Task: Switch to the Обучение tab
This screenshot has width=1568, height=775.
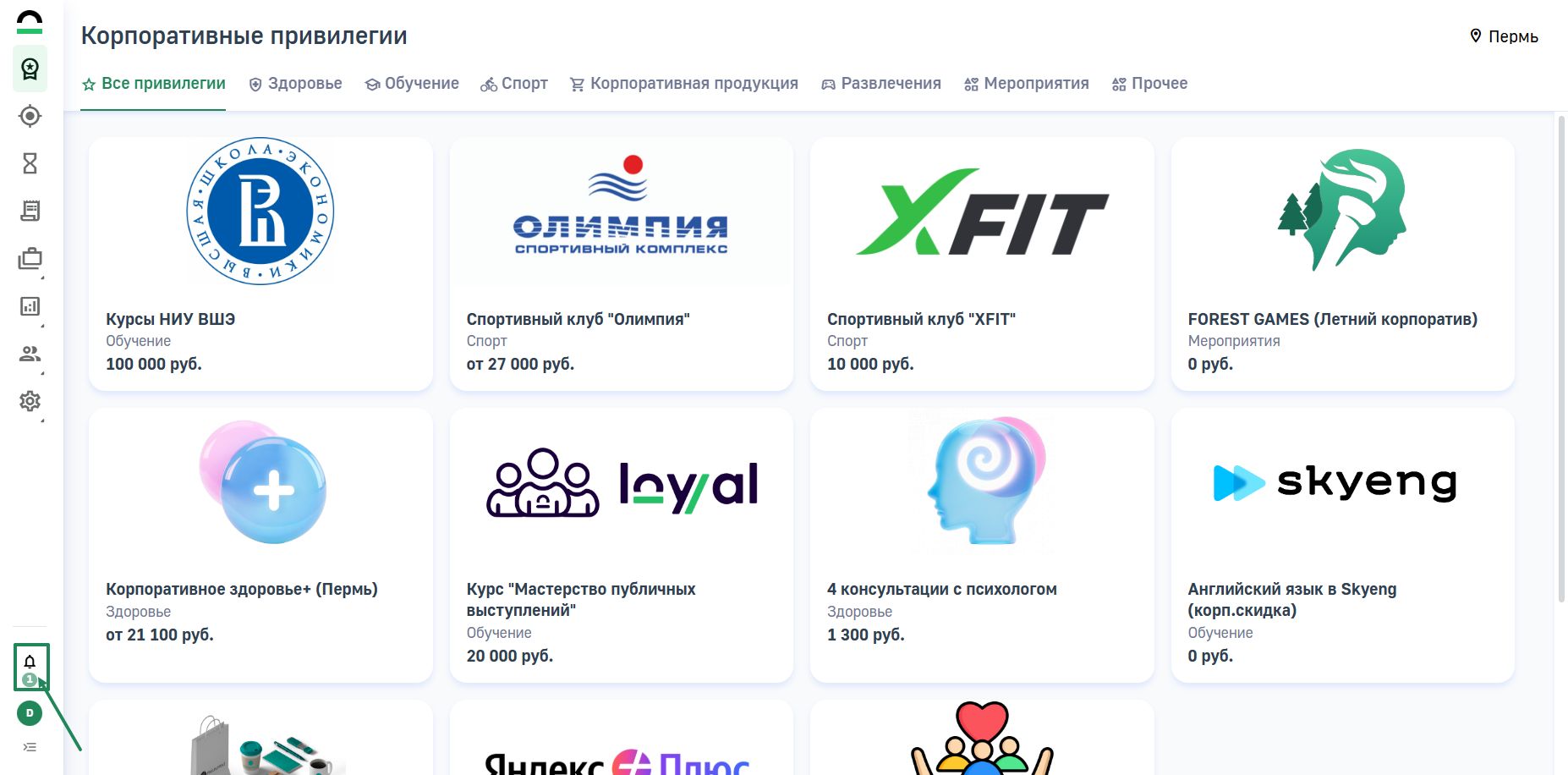Action: point(412,84)
